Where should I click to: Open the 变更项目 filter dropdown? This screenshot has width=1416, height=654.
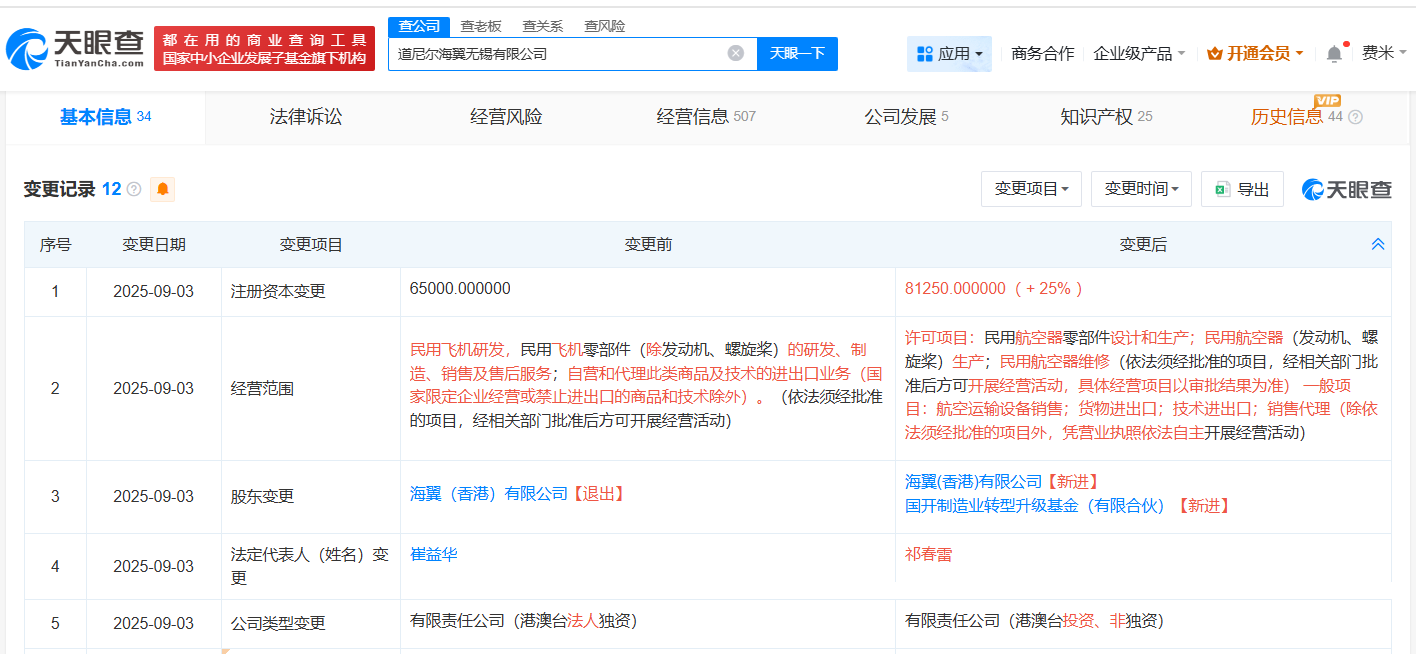pyautogui.click(x=1031, y=188)
